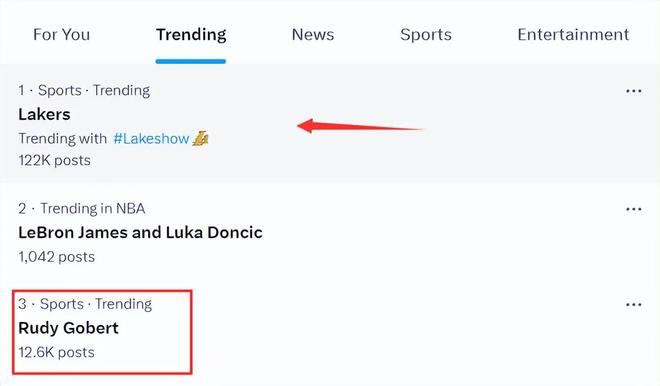This screenshot has height=386, width=660.
Task: Open the News tab
Action: click(313, 35)
